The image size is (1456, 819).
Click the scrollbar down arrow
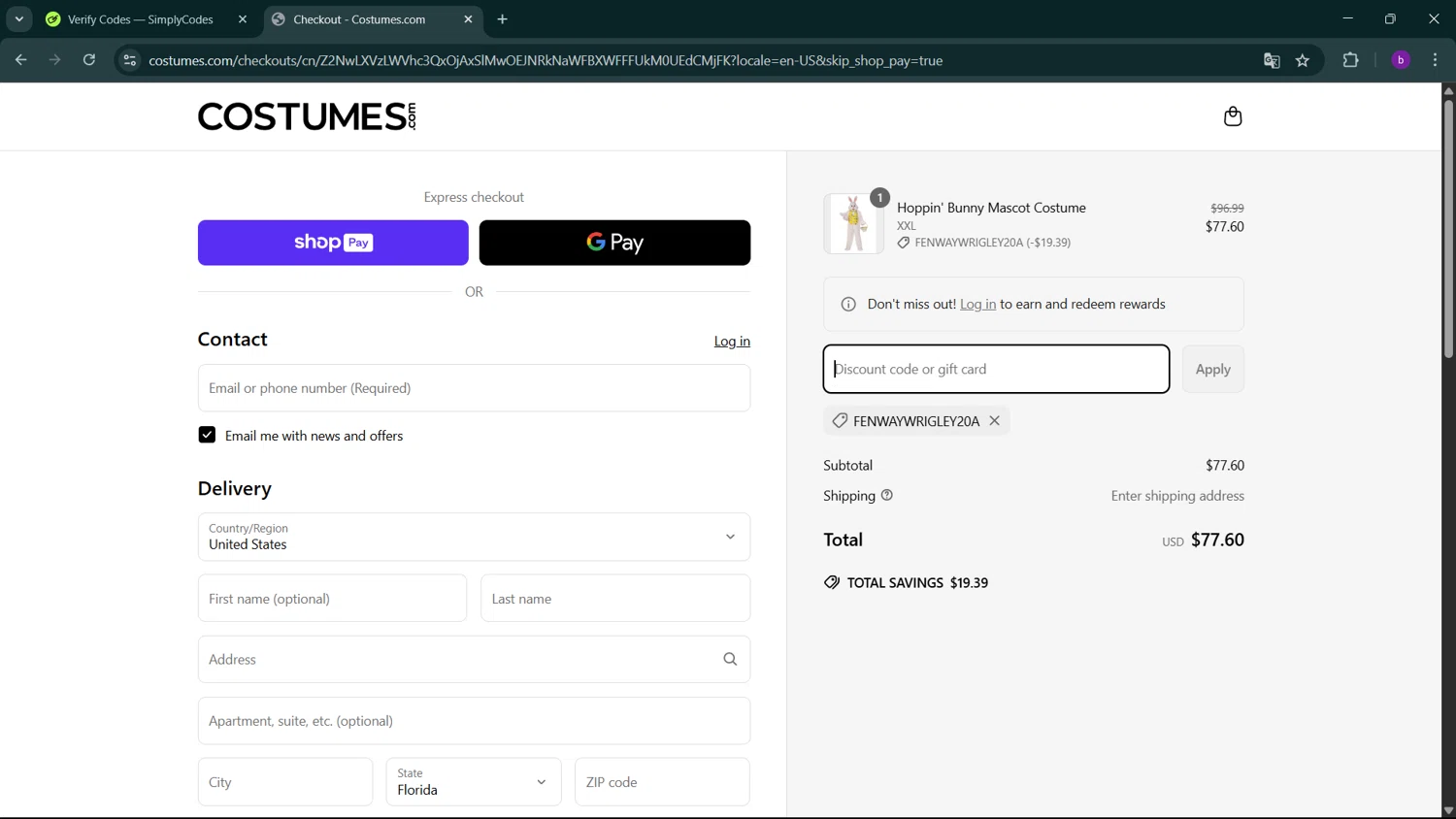1448,811
